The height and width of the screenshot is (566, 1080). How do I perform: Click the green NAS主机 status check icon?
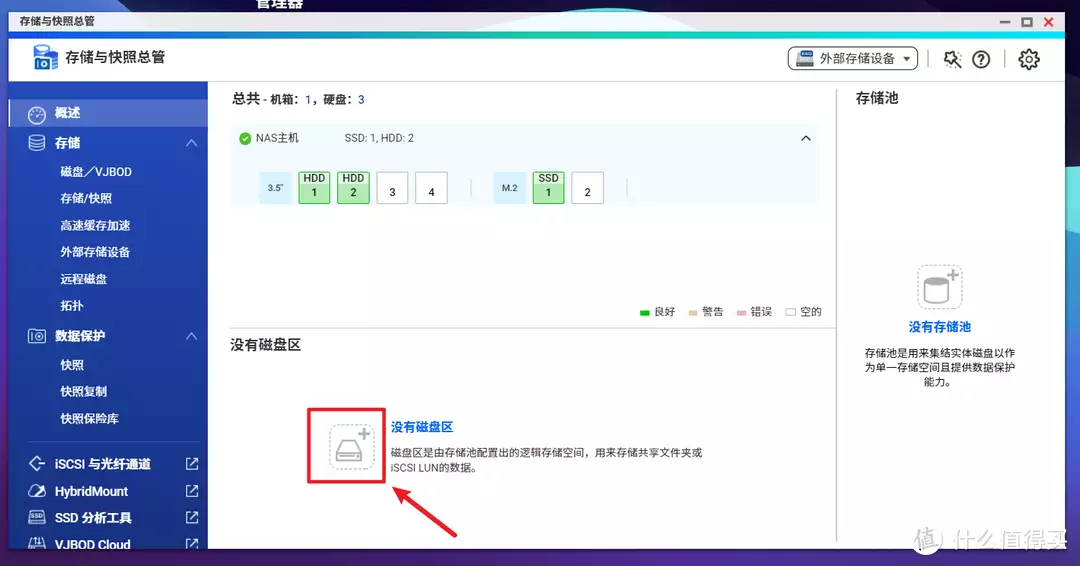(x=245, y=138)
